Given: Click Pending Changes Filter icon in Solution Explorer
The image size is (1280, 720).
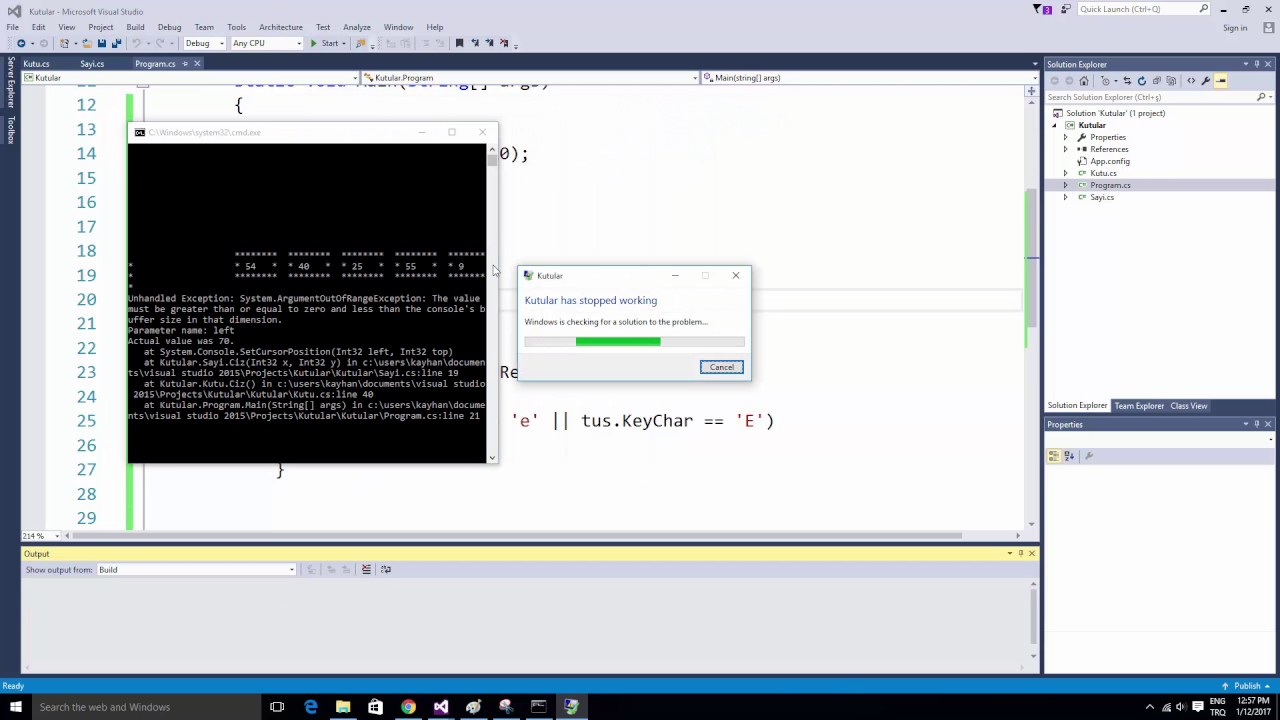Looking at the screenshot, I should (1105, 81).
